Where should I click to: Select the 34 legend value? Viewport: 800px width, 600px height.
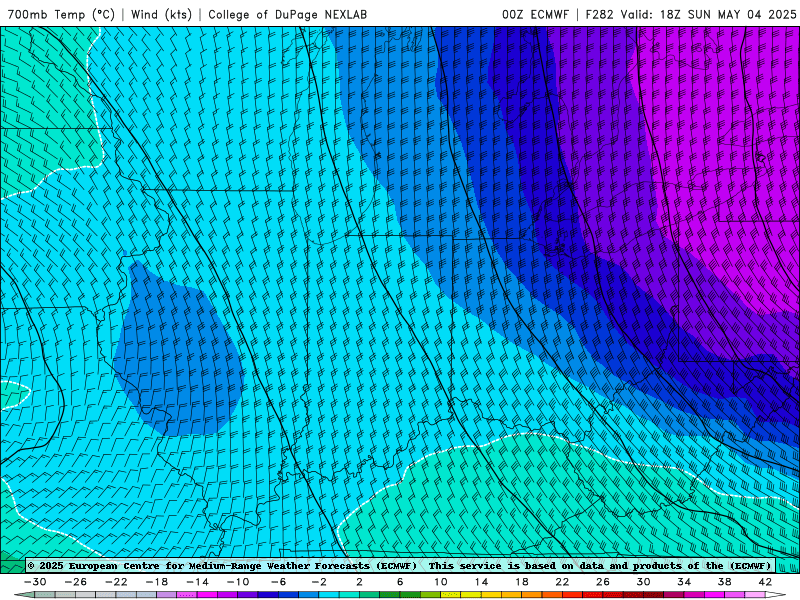coord(684,582)
